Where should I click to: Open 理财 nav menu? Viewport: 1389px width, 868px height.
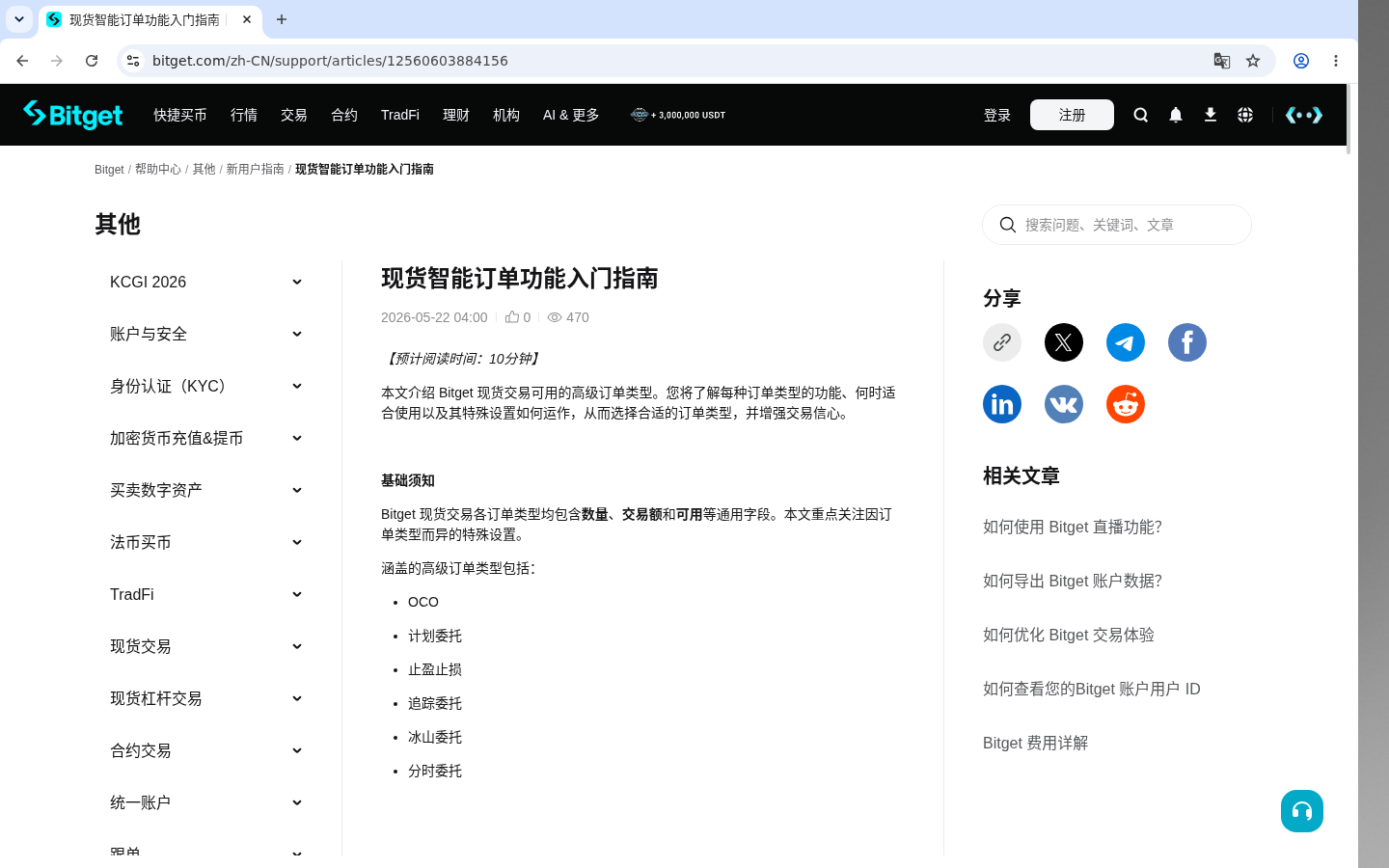[456, 115]
